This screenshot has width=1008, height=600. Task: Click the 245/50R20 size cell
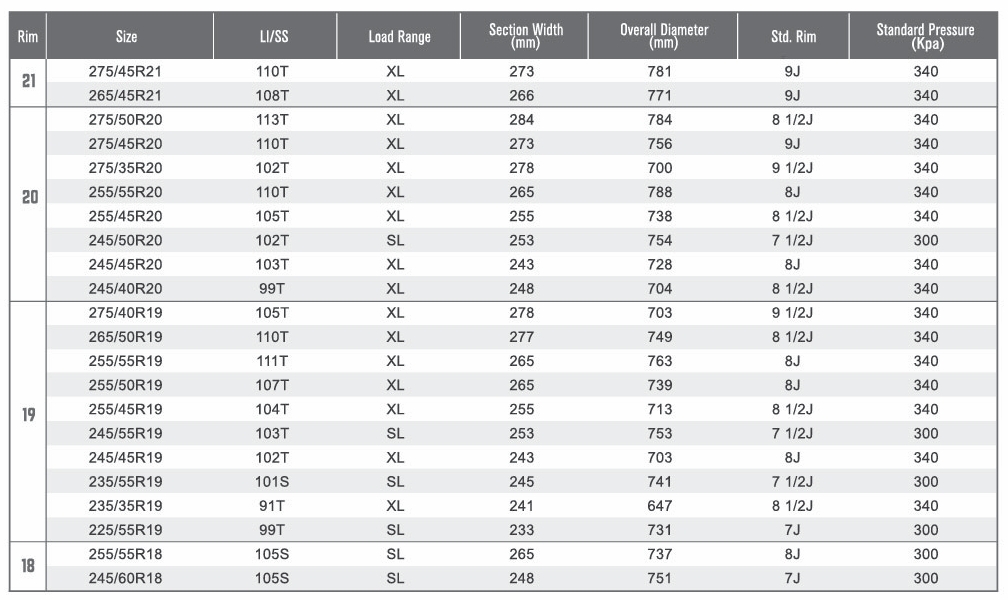click(x=125, y=241)
